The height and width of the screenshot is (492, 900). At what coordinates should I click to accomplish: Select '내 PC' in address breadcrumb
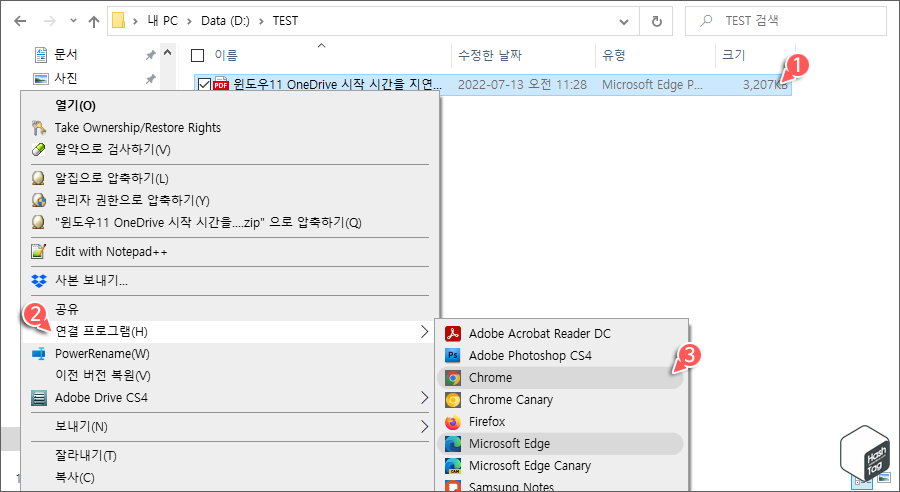[x=163, y=21]
